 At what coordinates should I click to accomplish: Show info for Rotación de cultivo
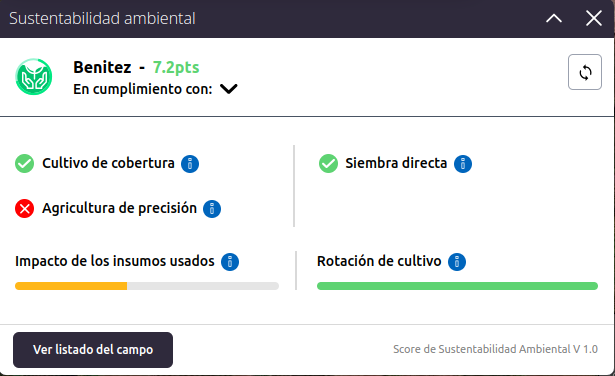click(457, 262)
